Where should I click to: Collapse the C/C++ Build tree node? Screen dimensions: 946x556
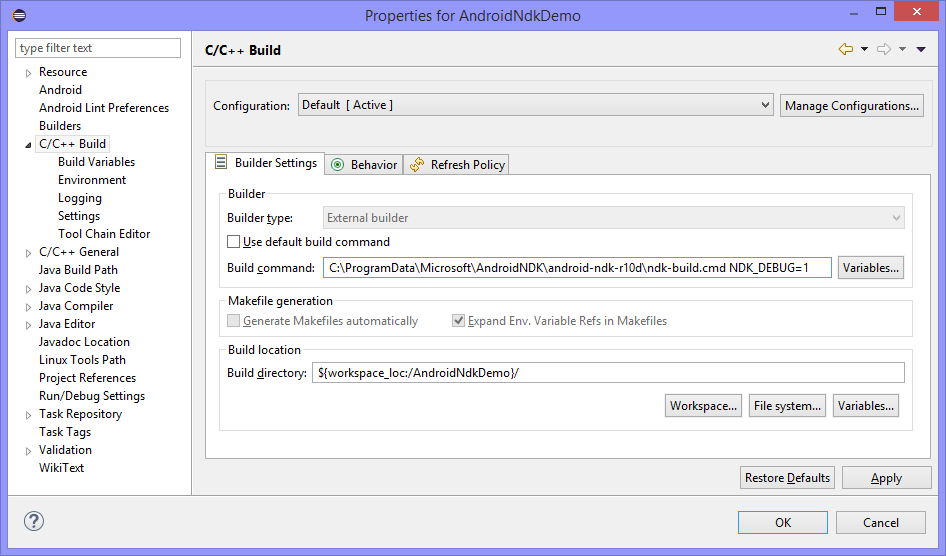[28, 144]
